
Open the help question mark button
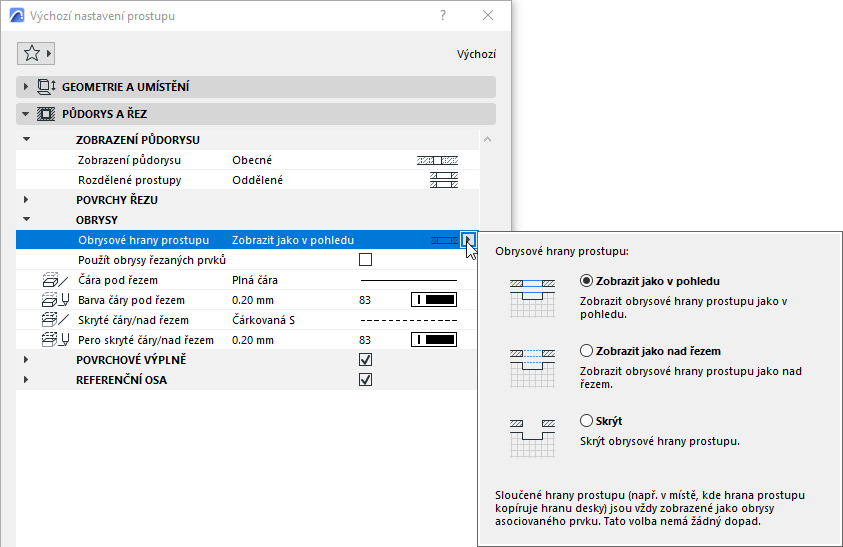pyautogui.click(x=443, y=16)
